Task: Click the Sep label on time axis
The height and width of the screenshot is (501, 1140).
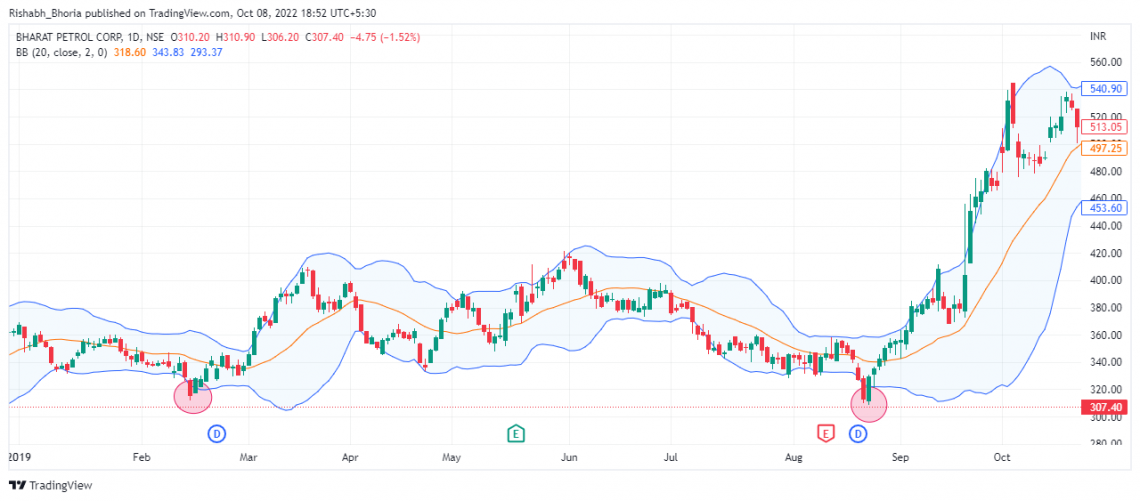Action: (900, 459)
